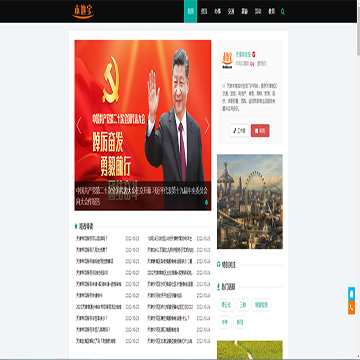The height and width of the screenshot is (360, 360).
Task: Open the city skyline Ferris wheel image
Action: coord(250,201)
